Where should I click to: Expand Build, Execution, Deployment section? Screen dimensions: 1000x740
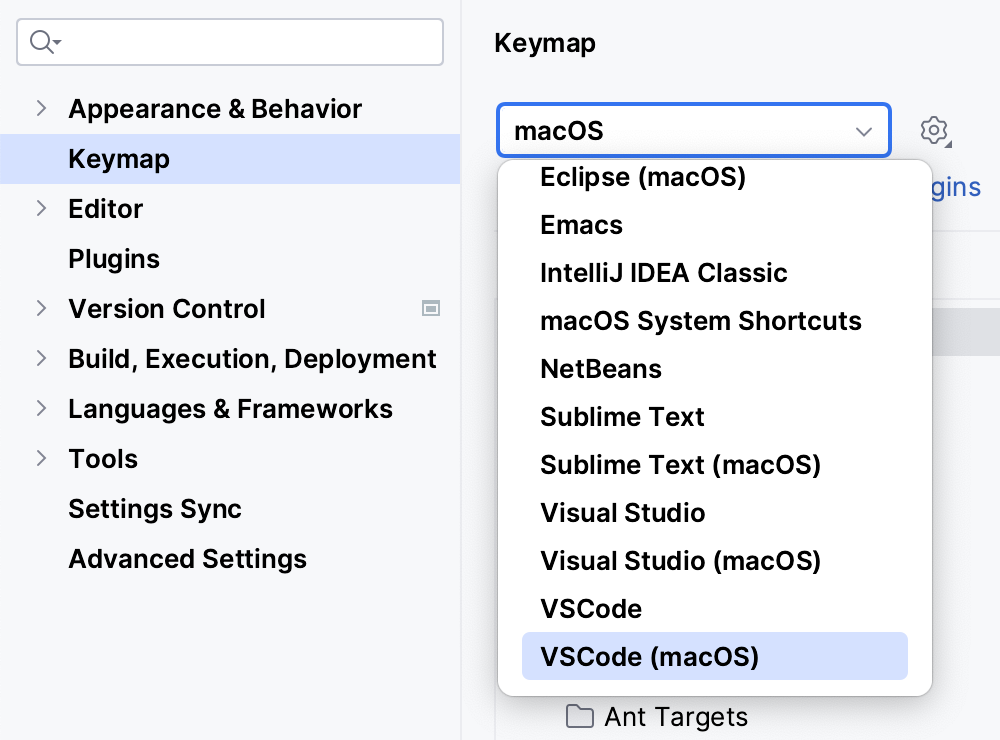(x=41, y=359)
